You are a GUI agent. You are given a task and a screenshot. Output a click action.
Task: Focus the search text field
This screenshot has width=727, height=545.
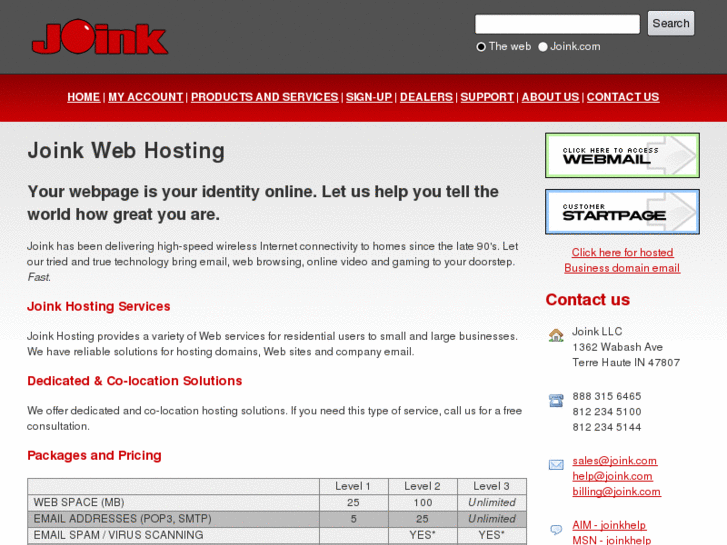(x=557, y=24)
